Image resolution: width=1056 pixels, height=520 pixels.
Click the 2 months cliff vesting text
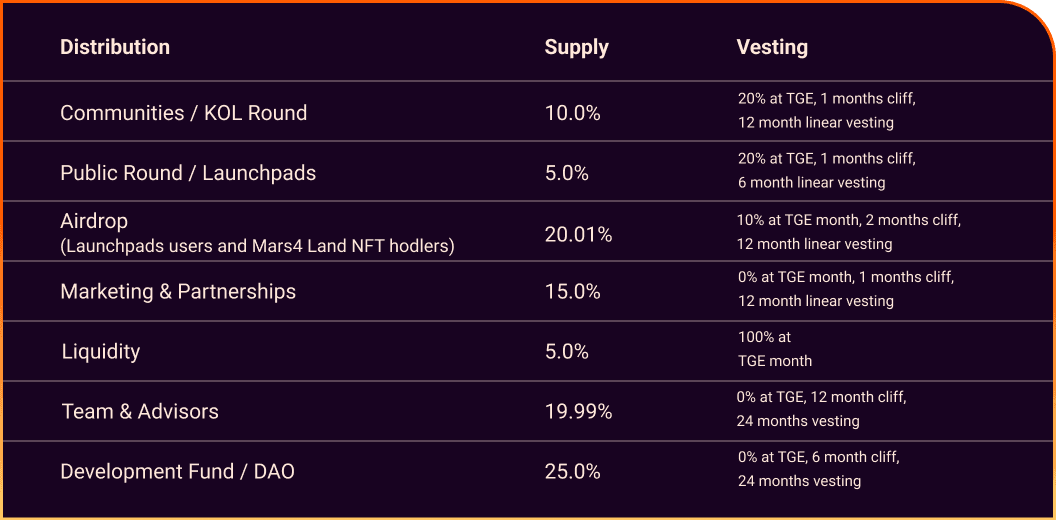point(849,220)
